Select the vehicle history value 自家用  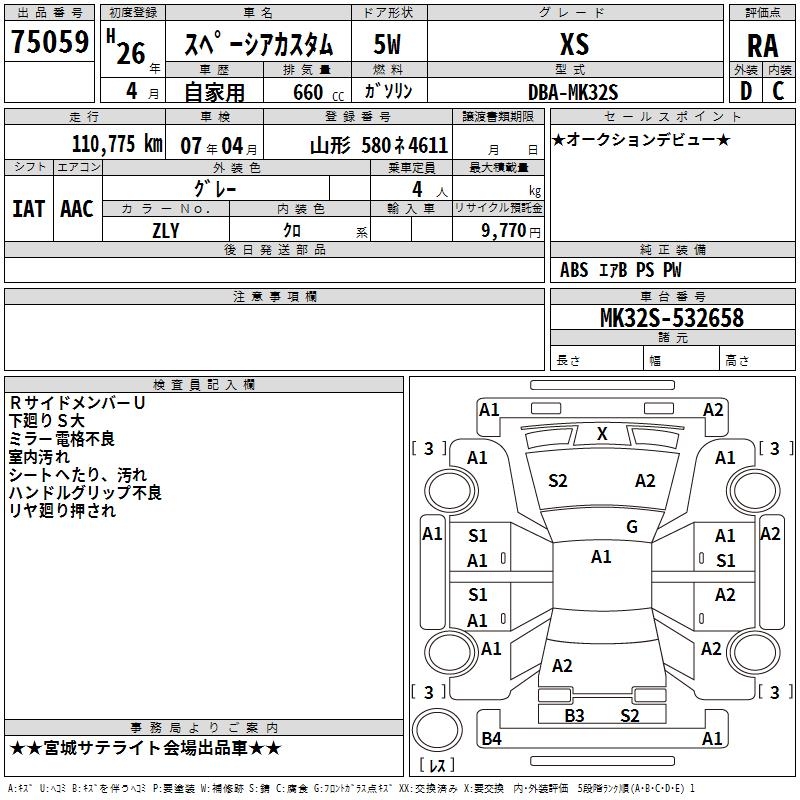click(x=214, y=92)
